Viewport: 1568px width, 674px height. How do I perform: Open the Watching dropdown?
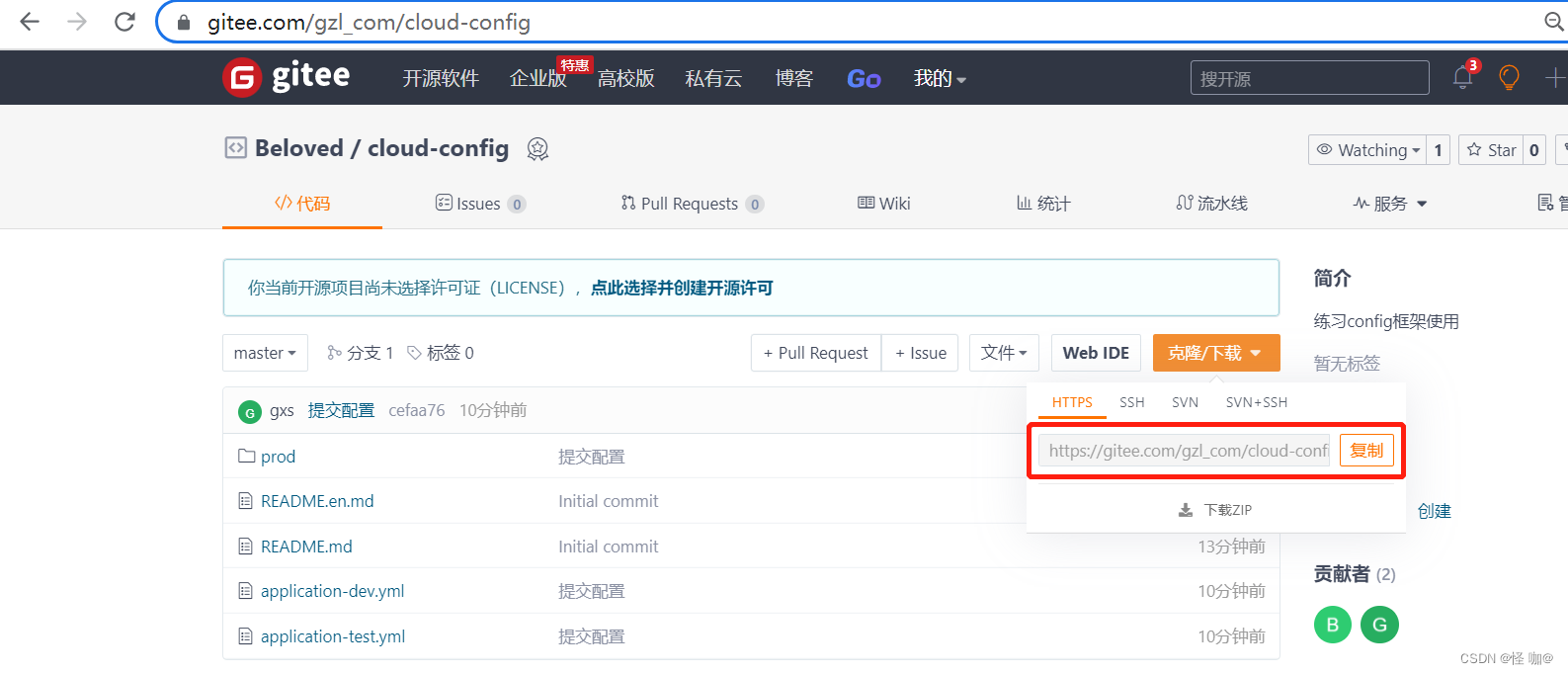point(1367,150)
